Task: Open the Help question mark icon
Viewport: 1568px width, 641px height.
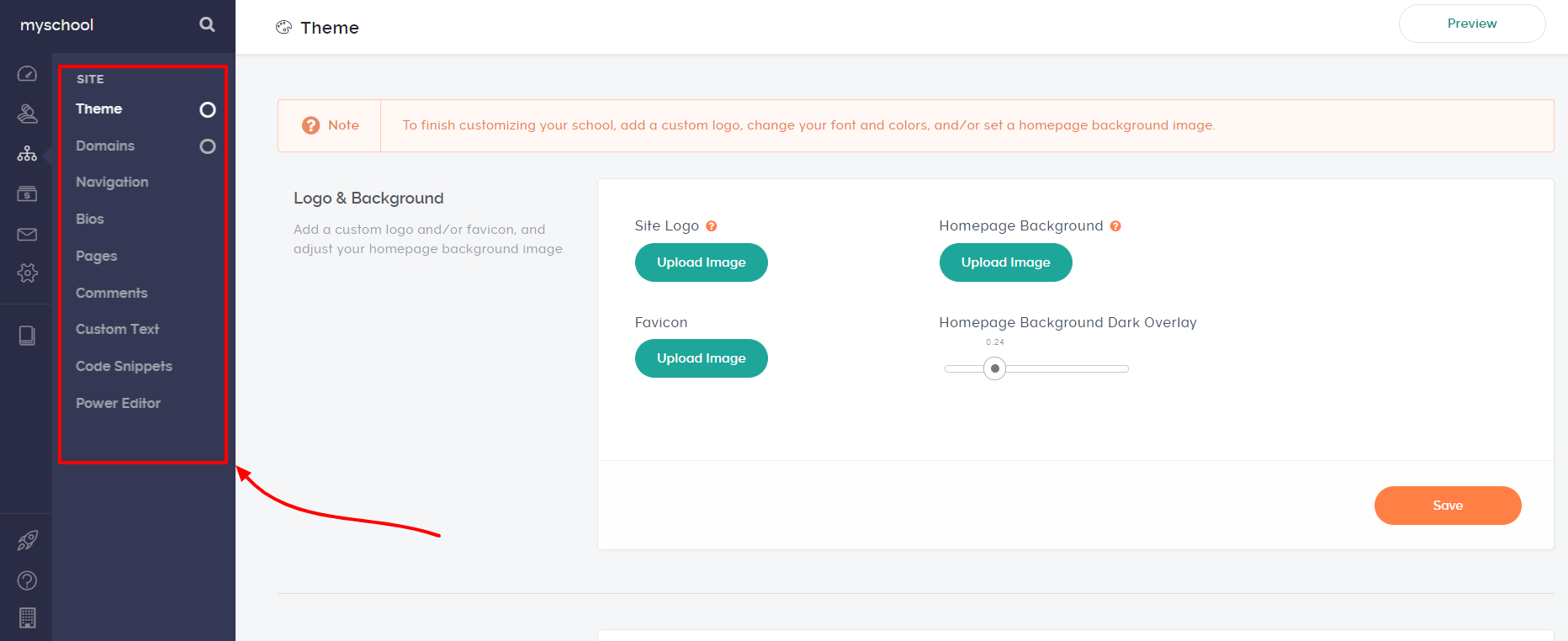Action: point(27,580)
